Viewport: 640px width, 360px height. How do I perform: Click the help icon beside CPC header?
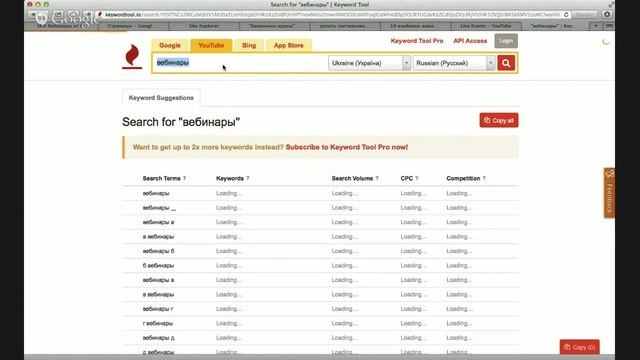[x=417, y=178]
